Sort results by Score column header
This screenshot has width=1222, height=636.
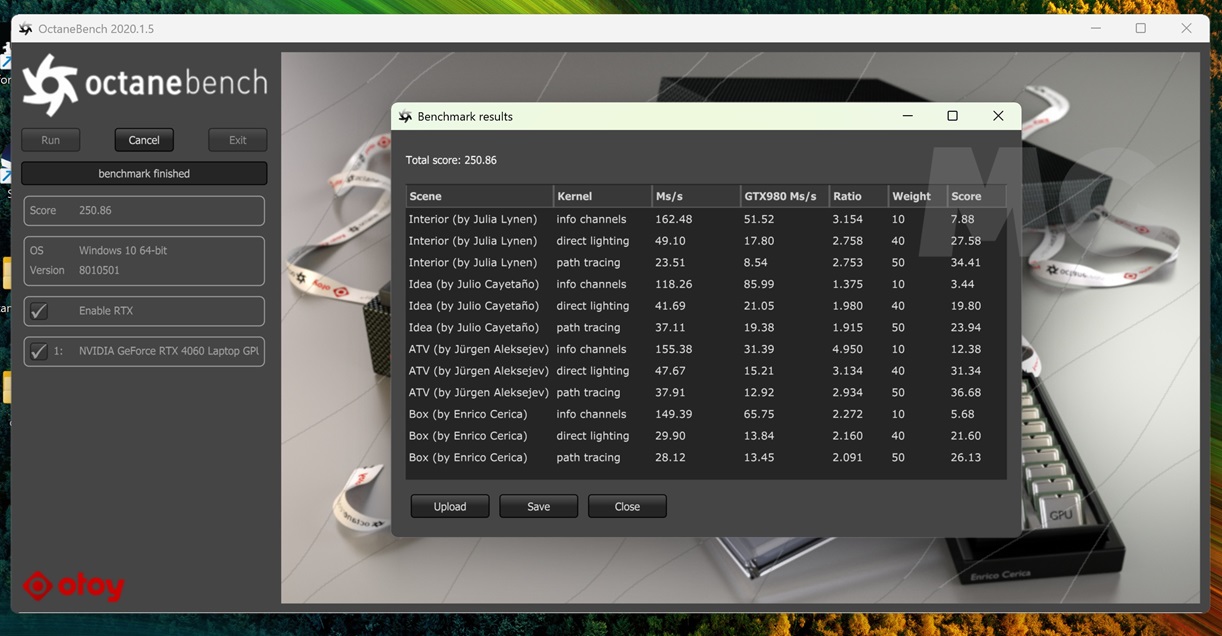[x=975, y=196]
